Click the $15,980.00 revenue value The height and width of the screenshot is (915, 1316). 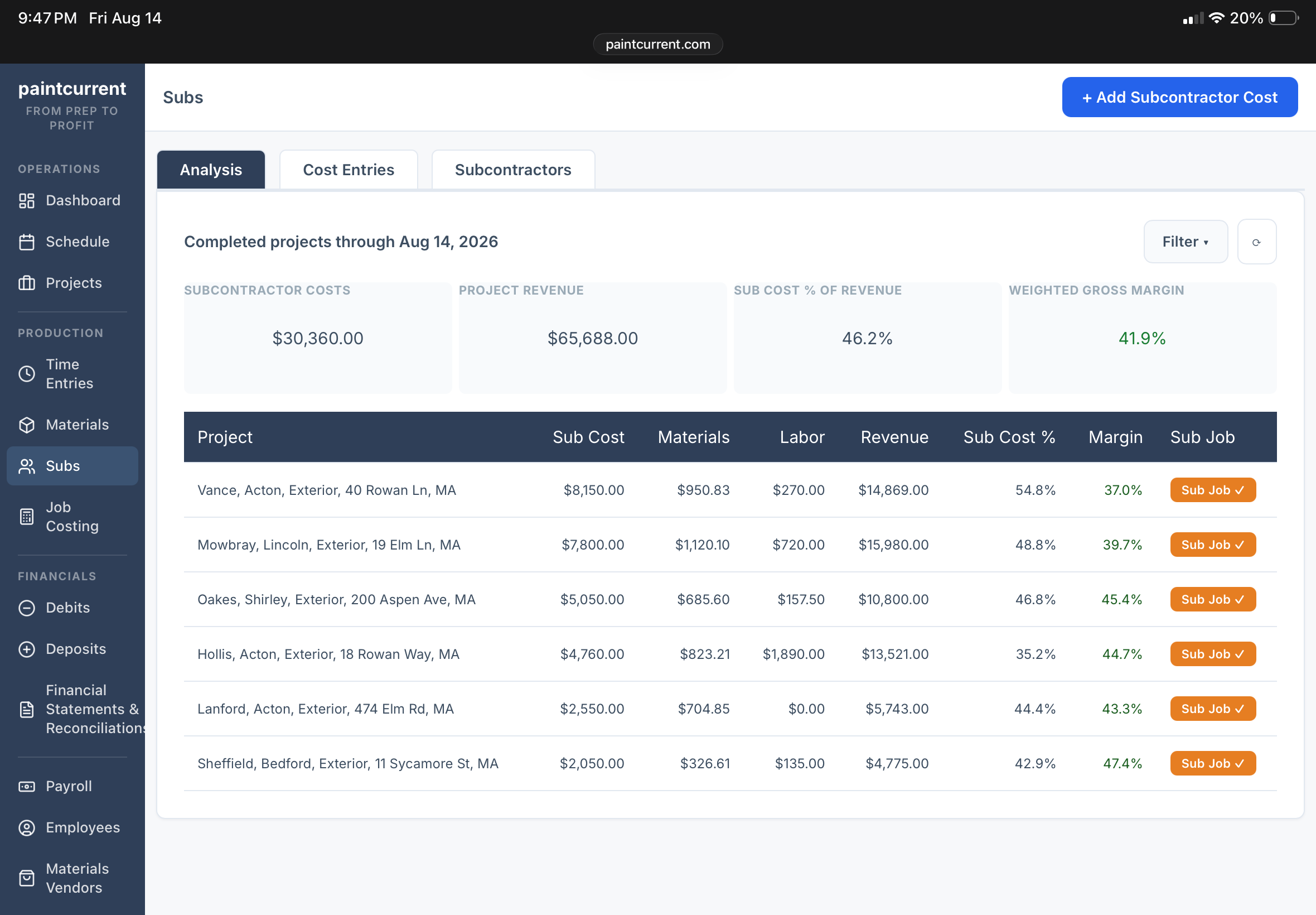tap(893, 545)
